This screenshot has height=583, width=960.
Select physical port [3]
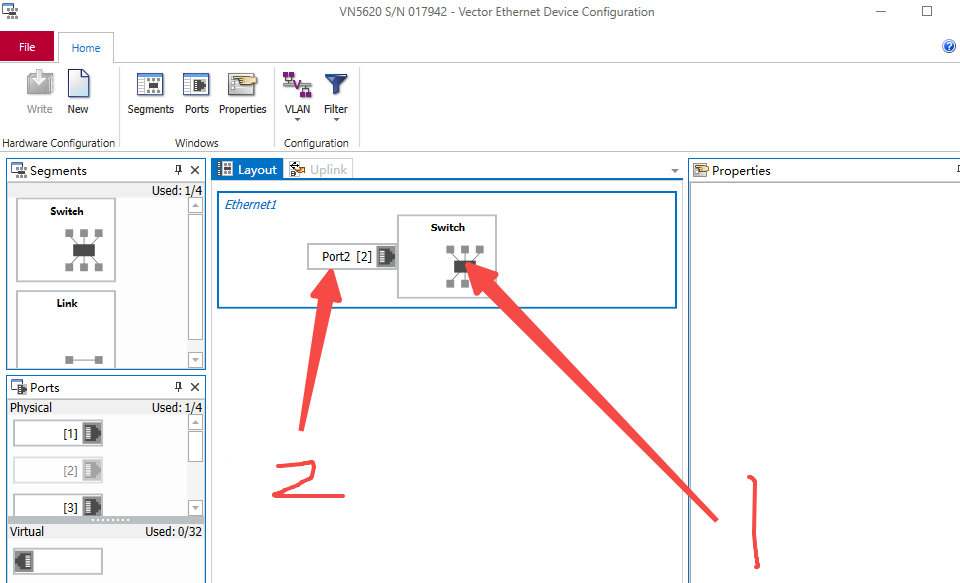(x=58, y=506)
